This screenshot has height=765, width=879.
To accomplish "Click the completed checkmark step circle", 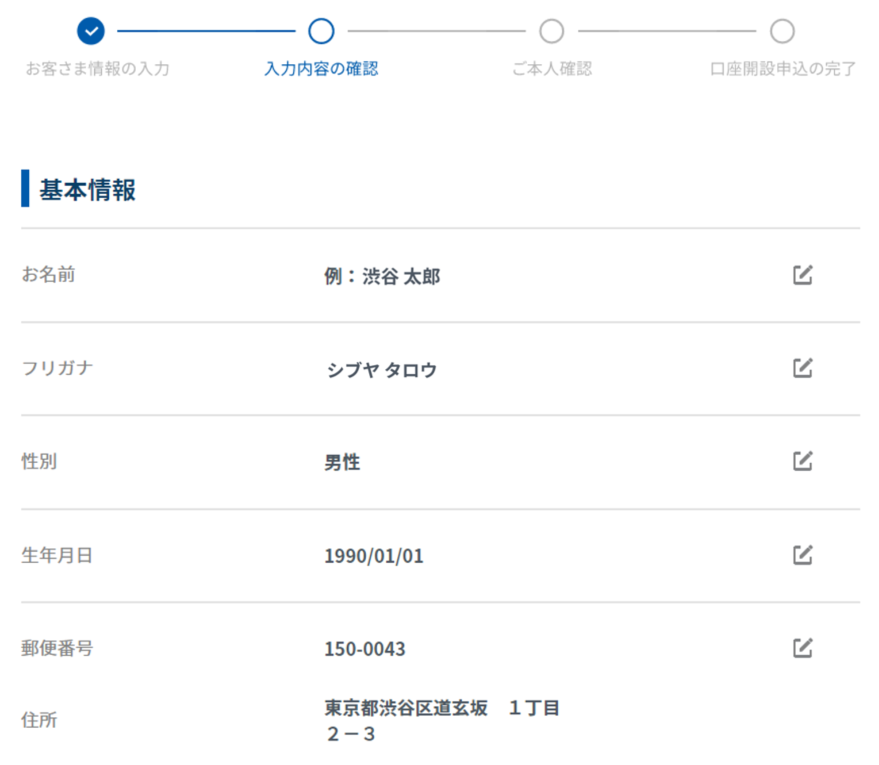I will [x=91, y=31].
